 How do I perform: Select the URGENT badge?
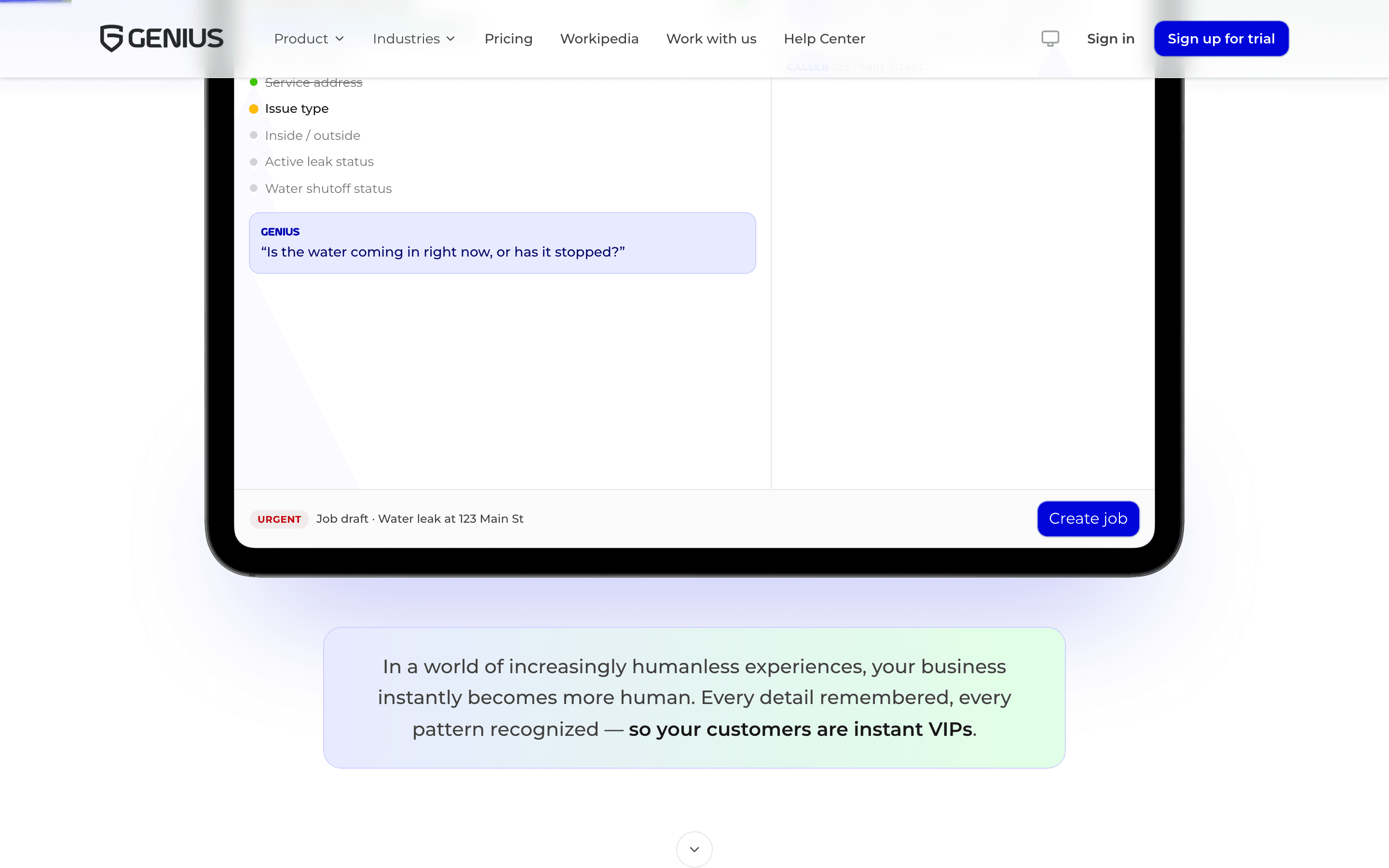click(279, 519)
